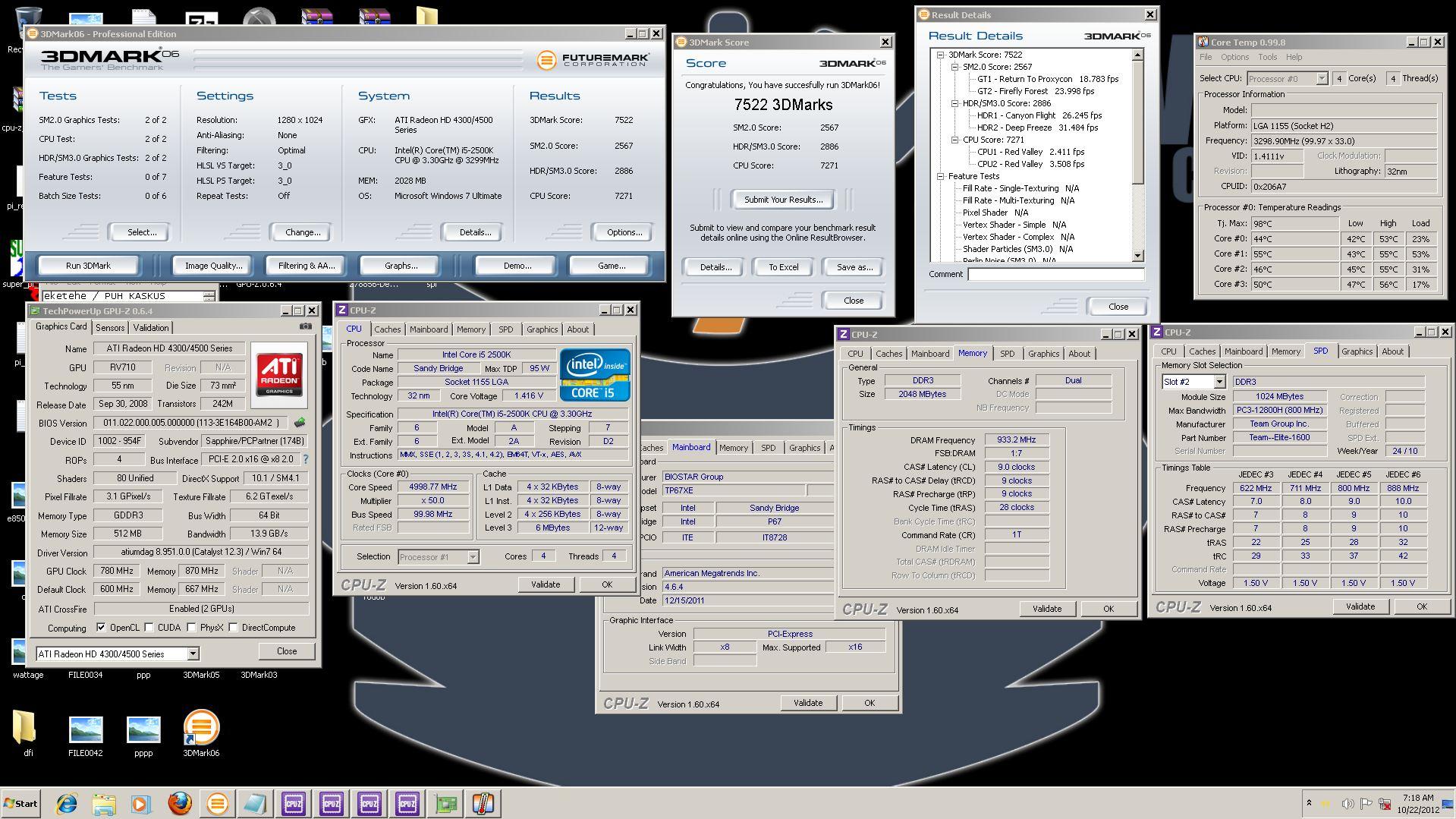Toggle the OpenCL checkbox in GPU-Z
The width and height of the screenshot is (1456, 819).
tap(101, 628)
